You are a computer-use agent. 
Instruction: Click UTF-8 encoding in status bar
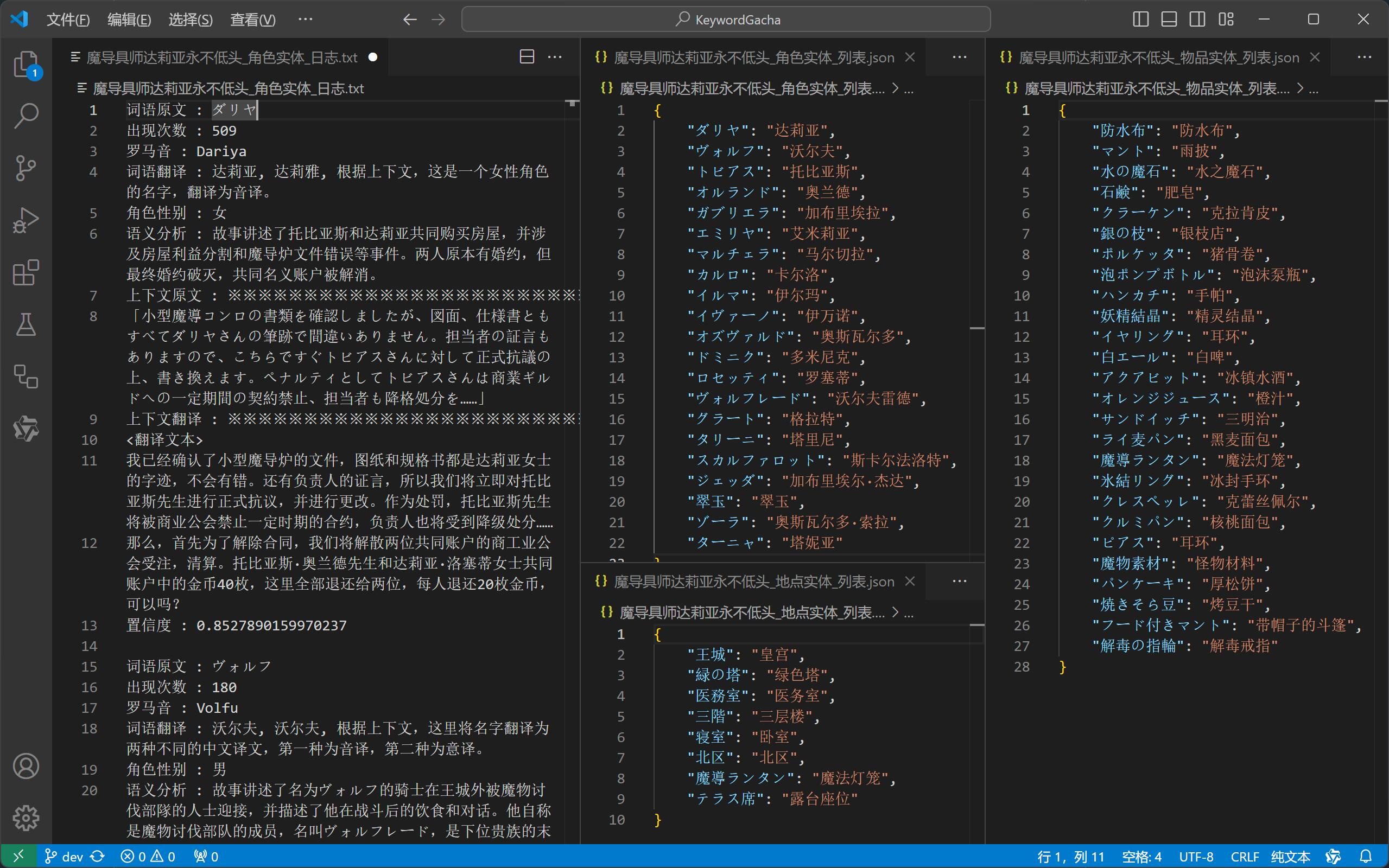click(x=1195, y=857)
